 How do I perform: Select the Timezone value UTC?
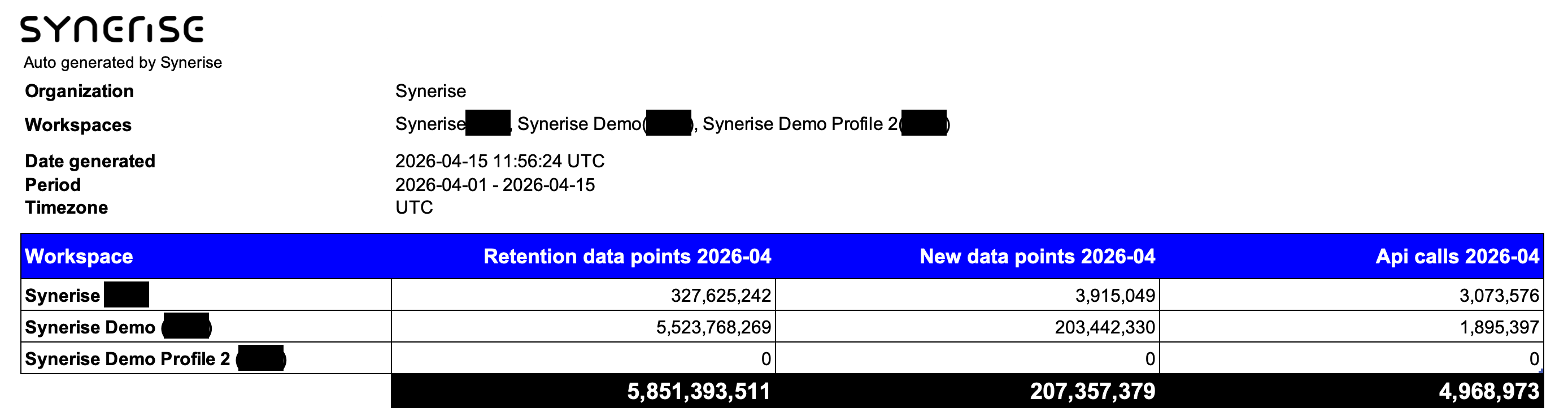[x=414, y=207]
